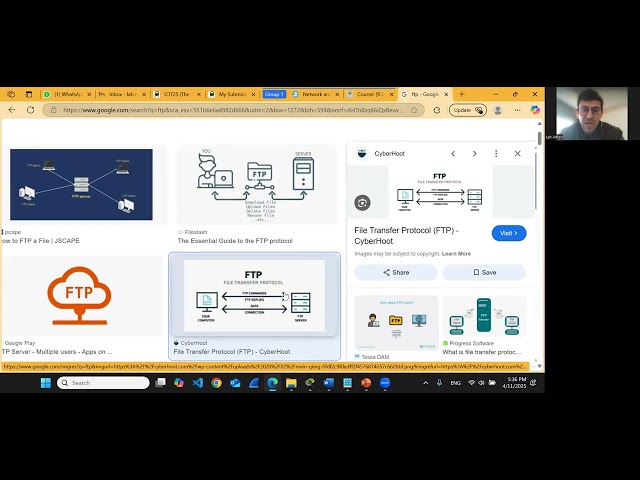Click the Update button in the toolbar
This screenshot has width=640, height=480.
point(467,110)
